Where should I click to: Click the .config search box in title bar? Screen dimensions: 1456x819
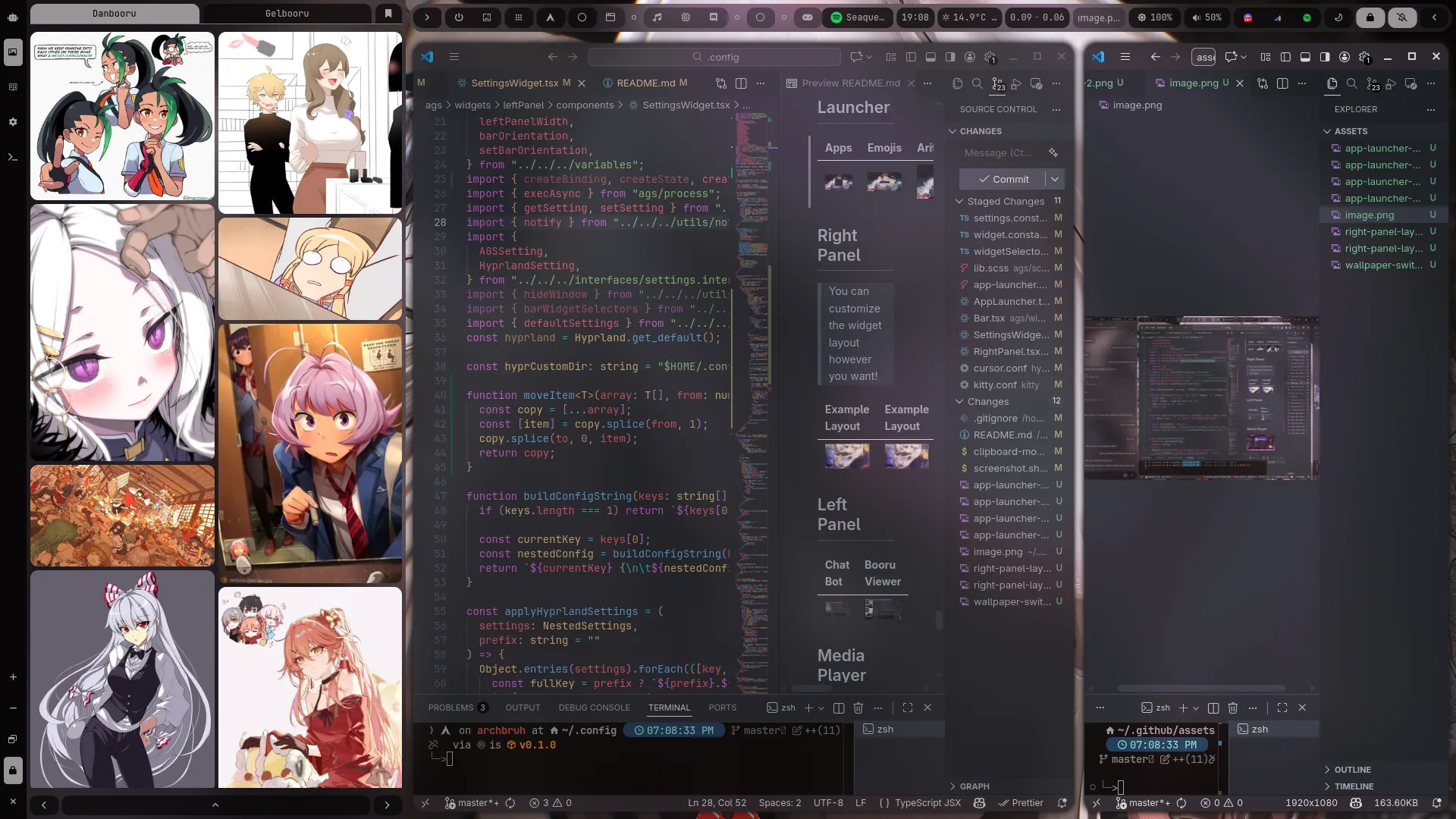714,57
